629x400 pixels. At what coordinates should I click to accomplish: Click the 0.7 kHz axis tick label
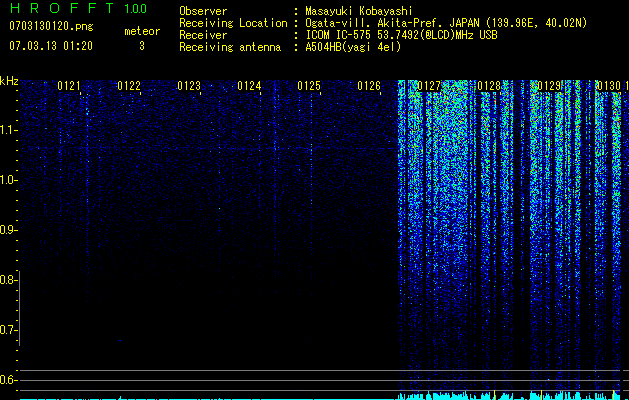8,330
